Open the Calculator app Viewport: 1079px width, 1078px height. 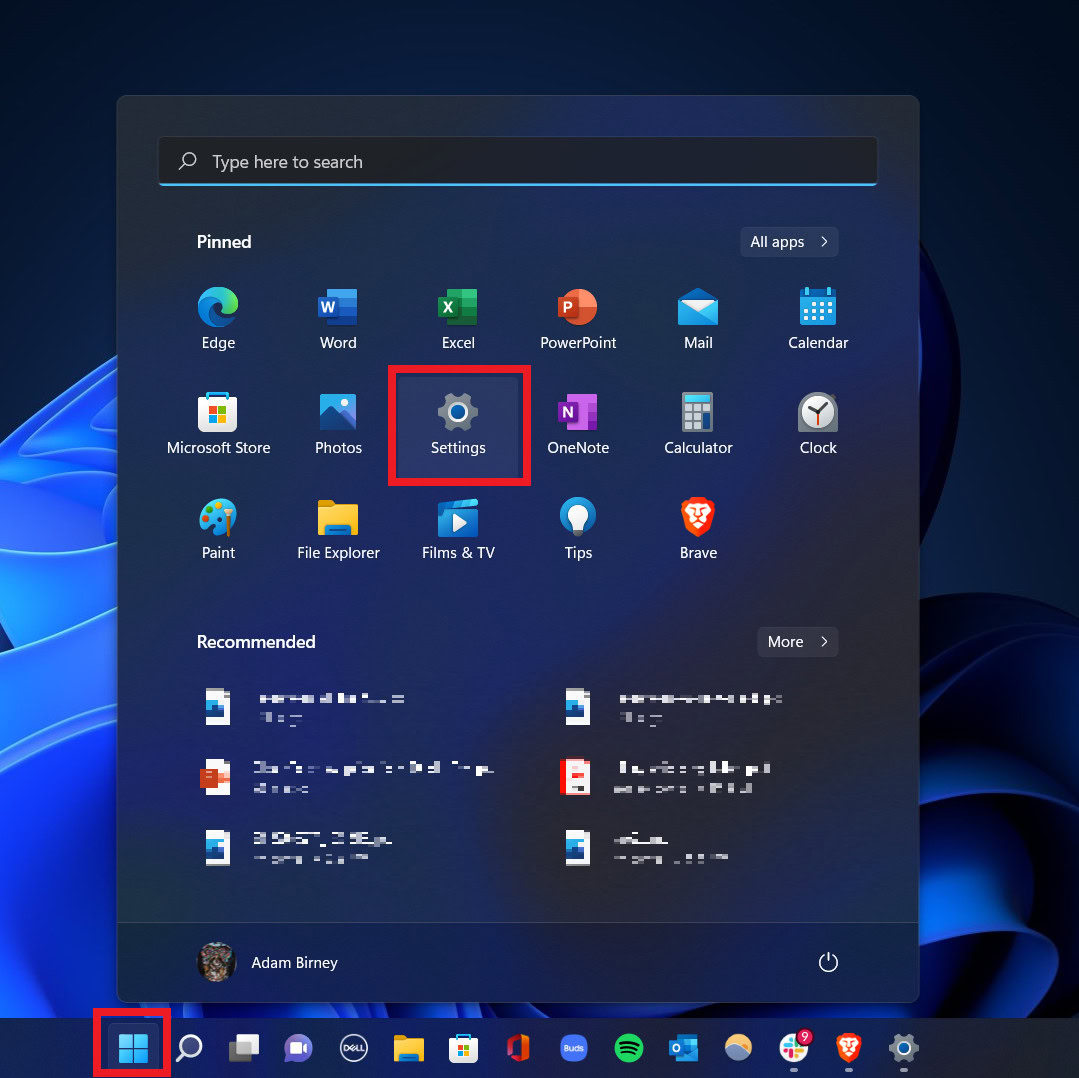pyautogui.click(x=698, y=425)
